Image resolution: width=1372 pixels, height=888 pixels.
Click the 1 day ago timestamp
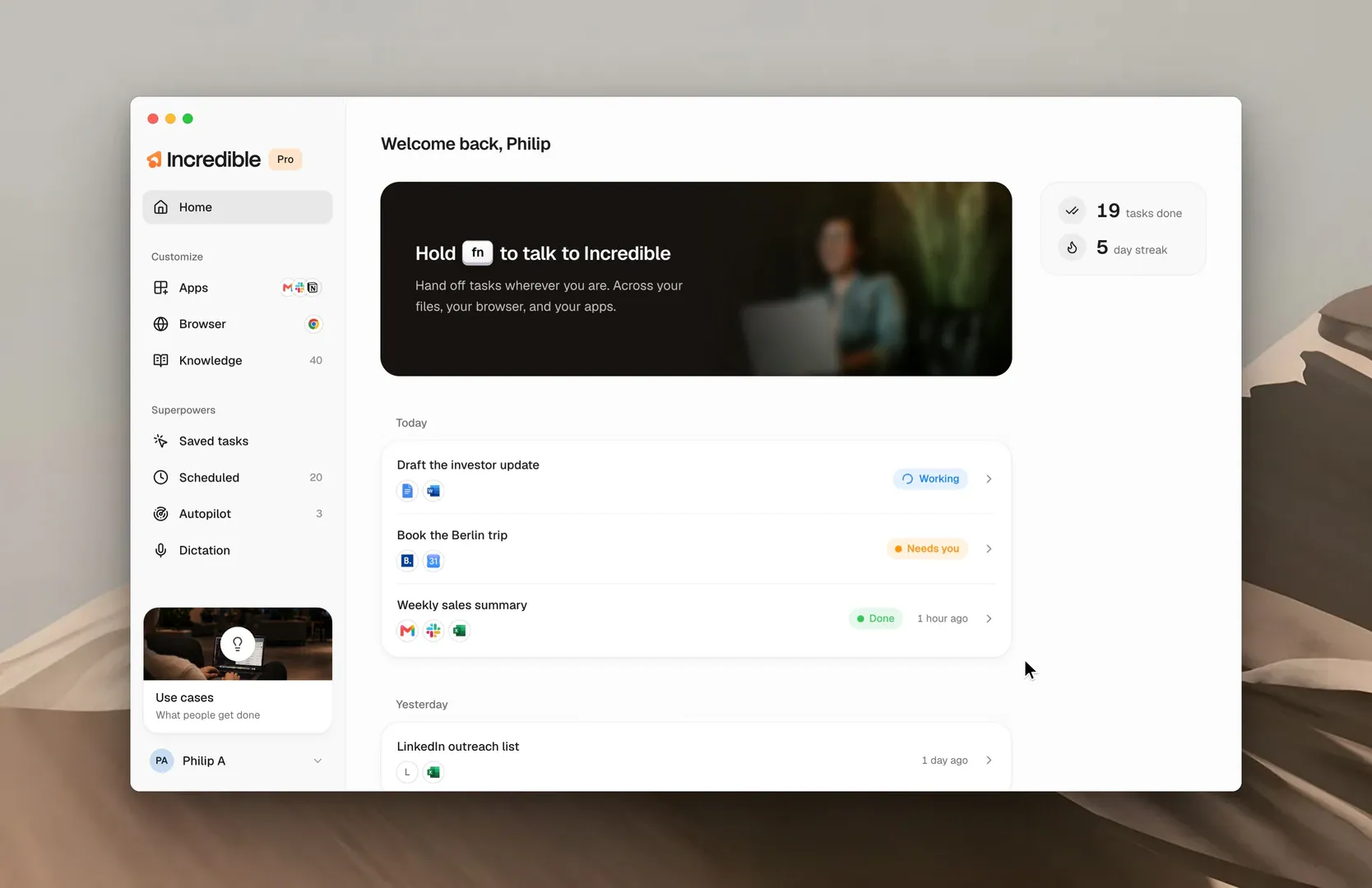[x=944, y=761]
